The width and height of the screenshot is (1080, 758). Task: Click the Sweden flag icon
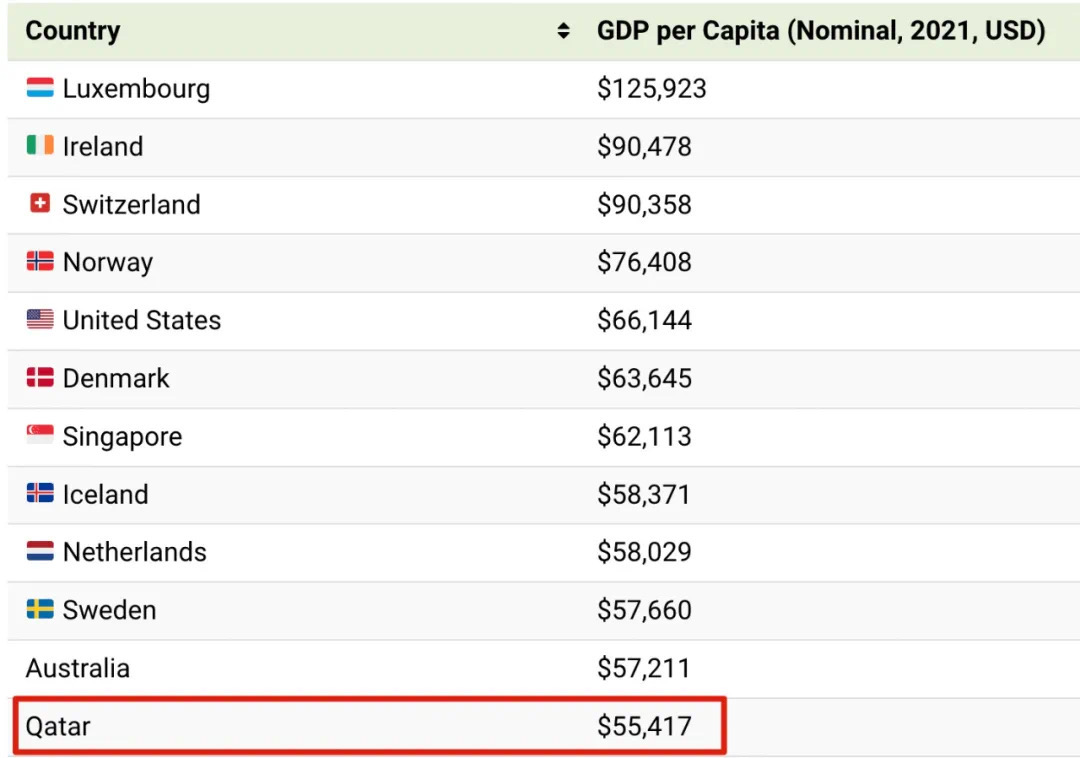[40, 610]
